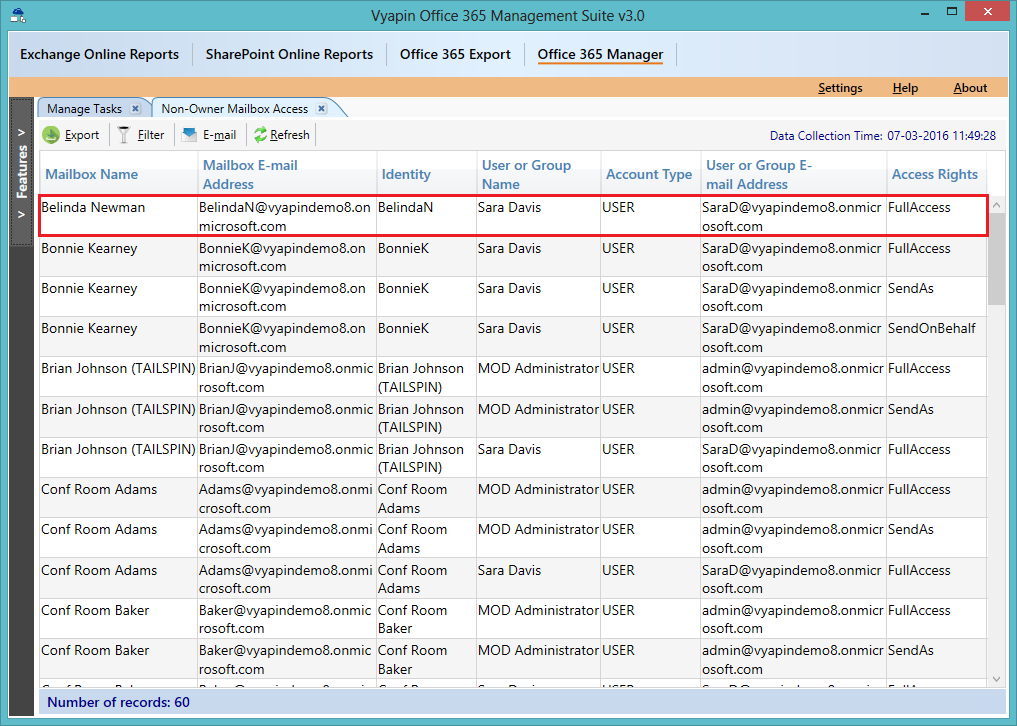Sort by Access Rights column header

click(x=935, y=175)
